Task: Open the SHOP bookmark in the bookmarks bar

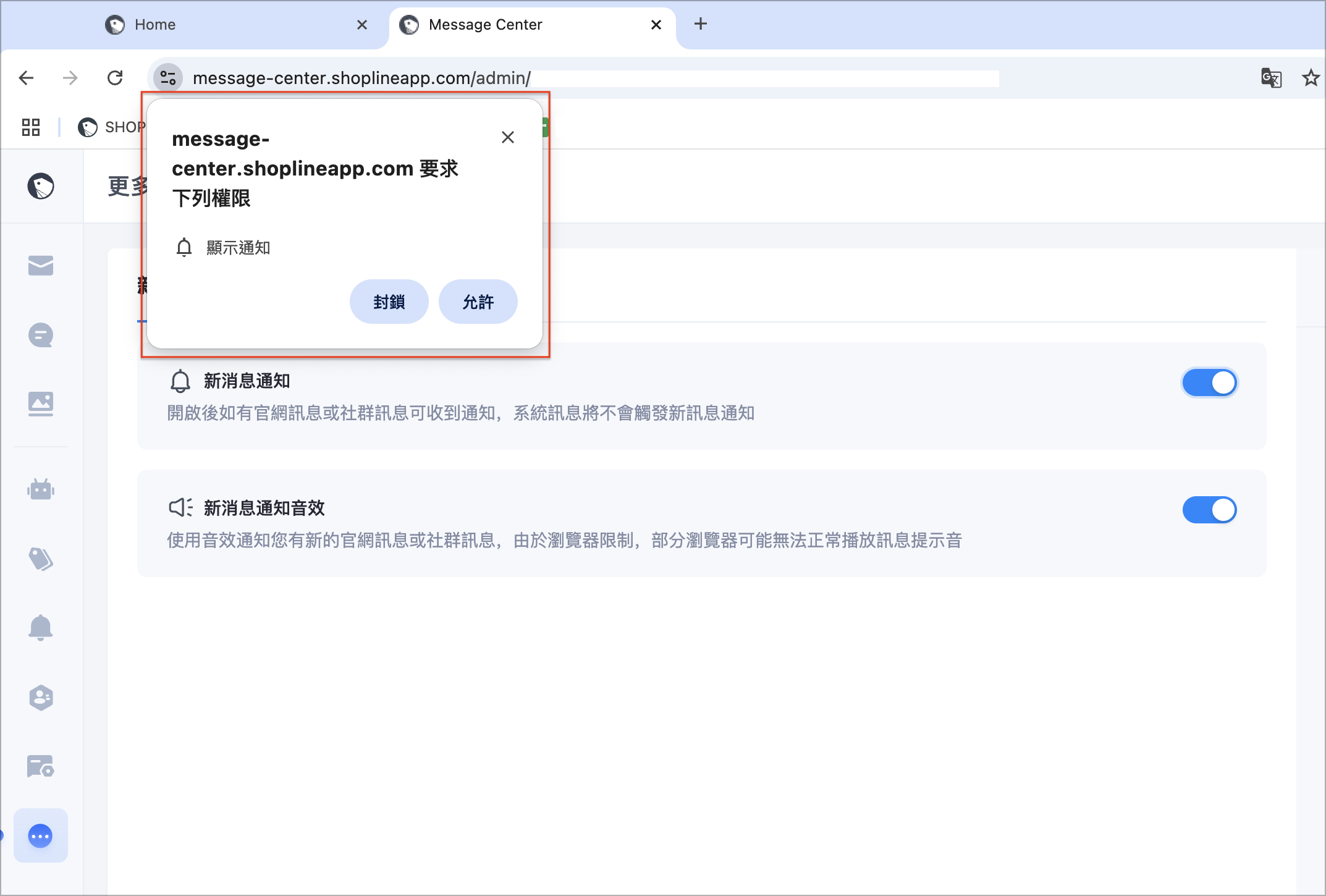Action: pos(112,127)
